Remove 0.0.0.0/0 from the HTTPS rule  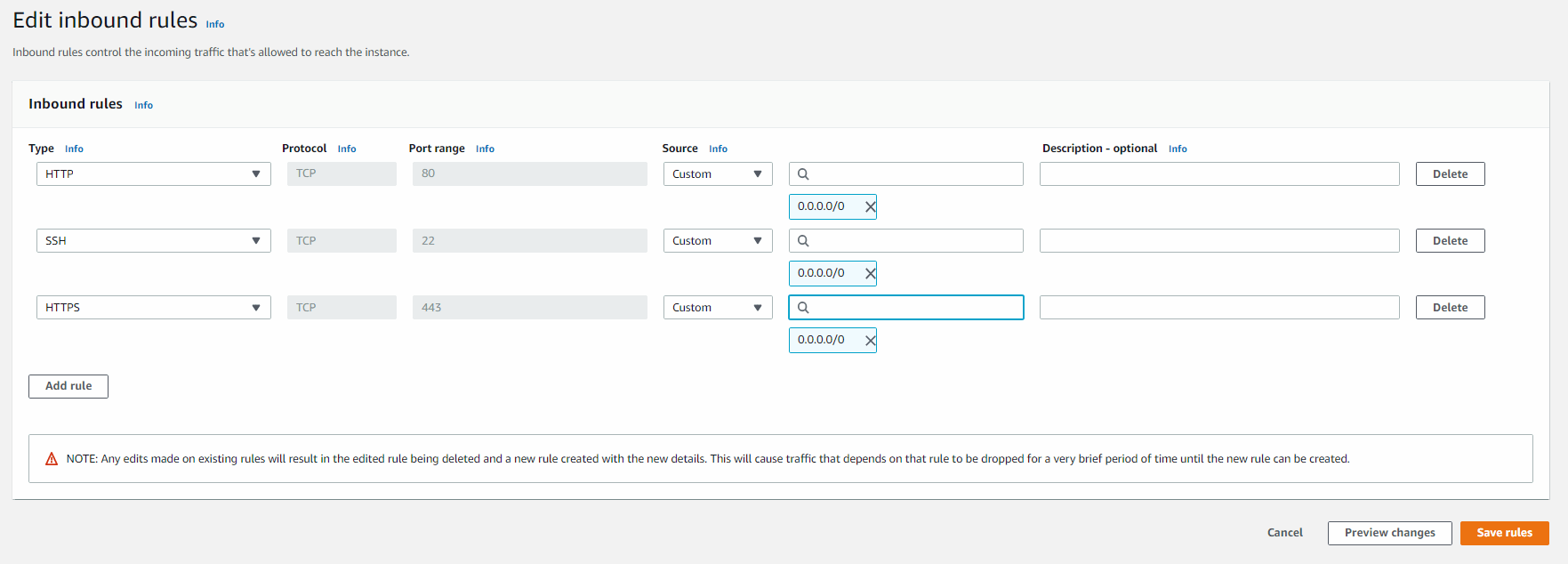(870, 341)
